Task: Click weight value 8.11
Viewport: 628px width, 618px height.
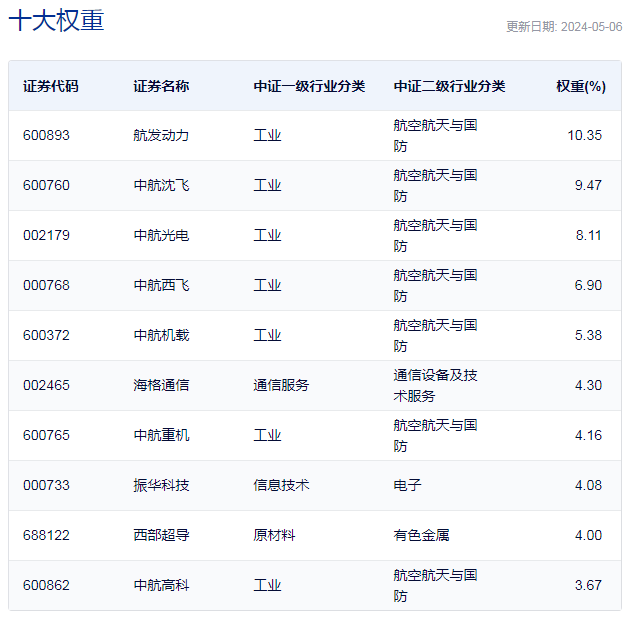Action: [x=588, y=236]
